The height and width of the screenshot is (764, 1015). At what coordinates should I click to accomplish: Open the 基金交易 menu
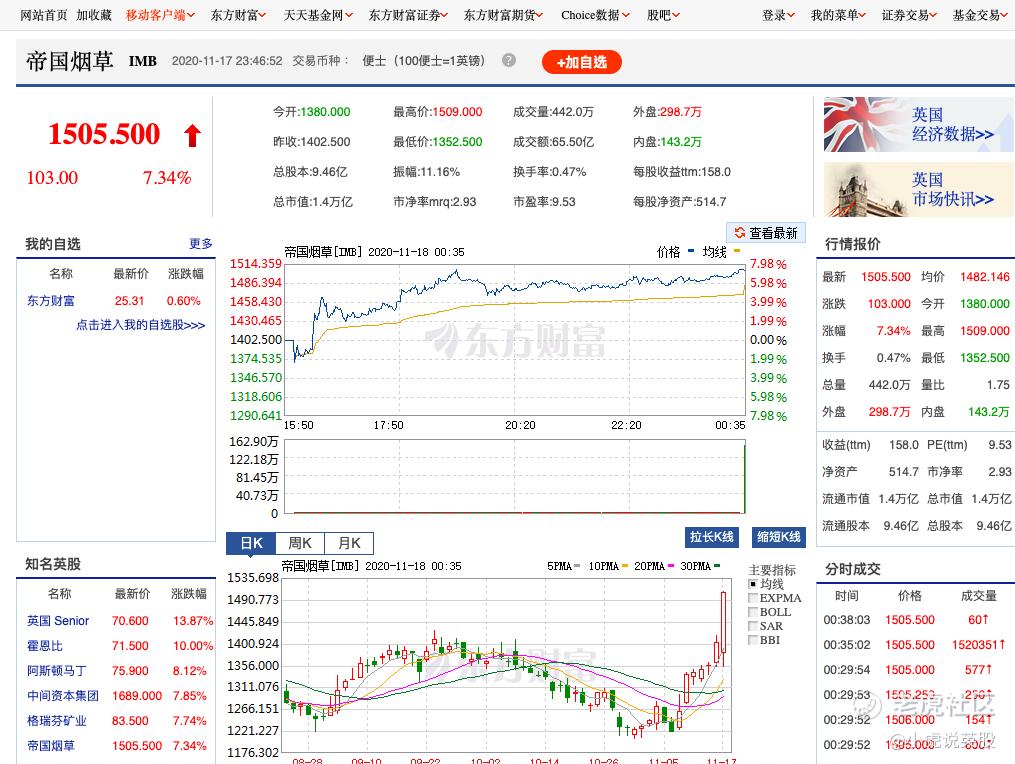click(979, 15)
